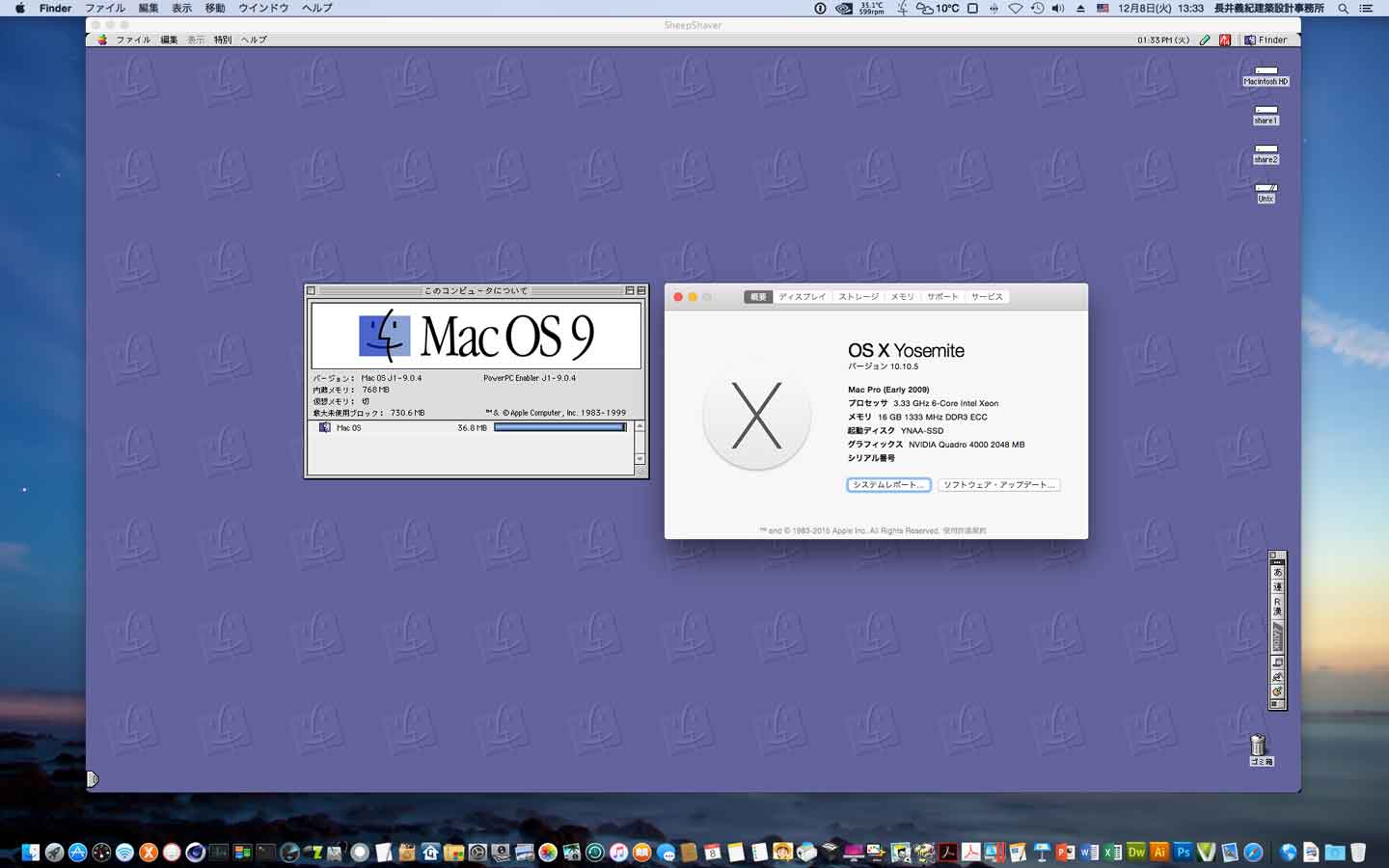Open PowerPoint from the Dock

1065,852
